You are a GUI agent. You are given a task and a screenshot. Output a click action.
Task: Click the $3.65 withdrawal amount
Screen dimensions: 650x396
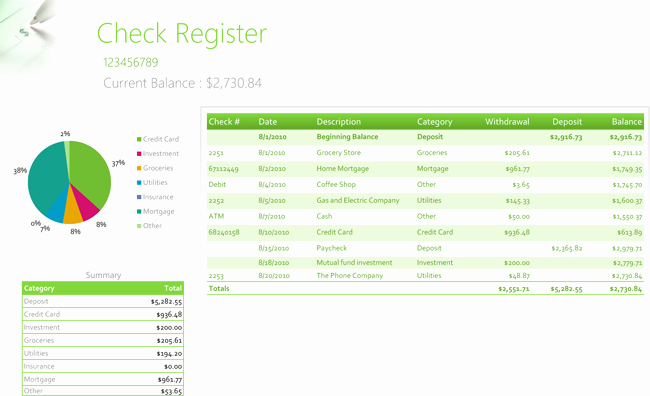pyautogui.click(x=521, y=185)
